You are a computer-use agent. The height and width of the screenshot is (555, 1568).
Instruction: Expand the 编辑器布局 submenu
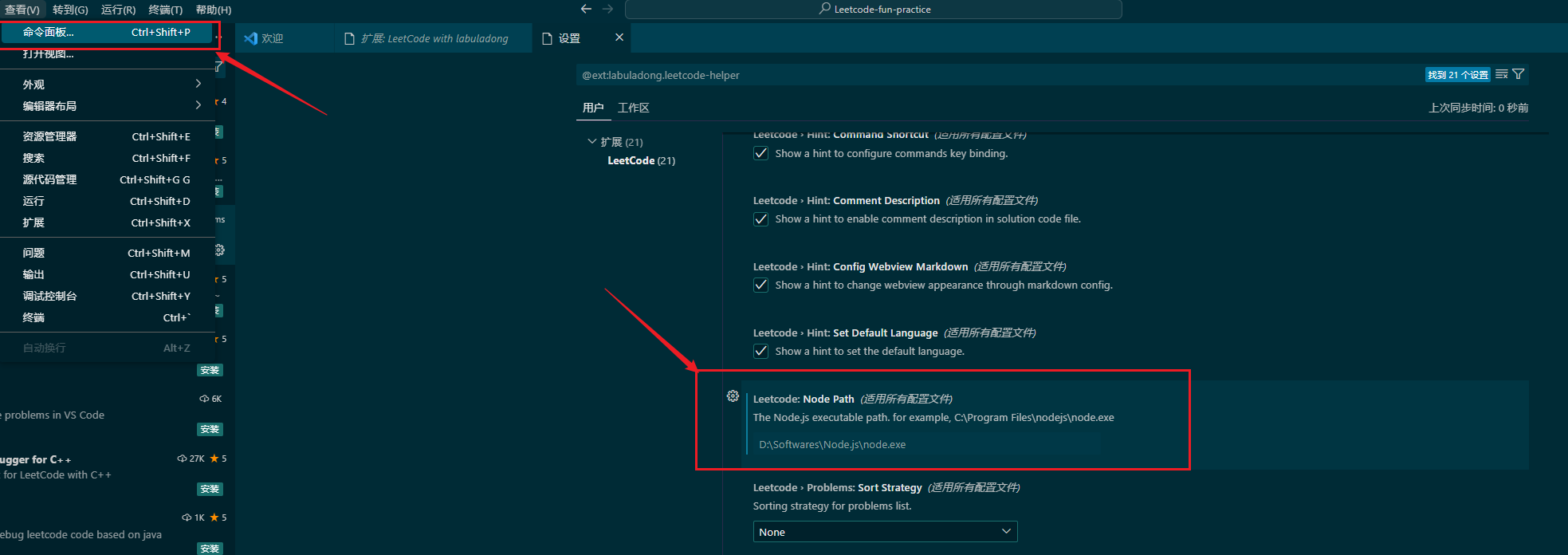(108, 105)
